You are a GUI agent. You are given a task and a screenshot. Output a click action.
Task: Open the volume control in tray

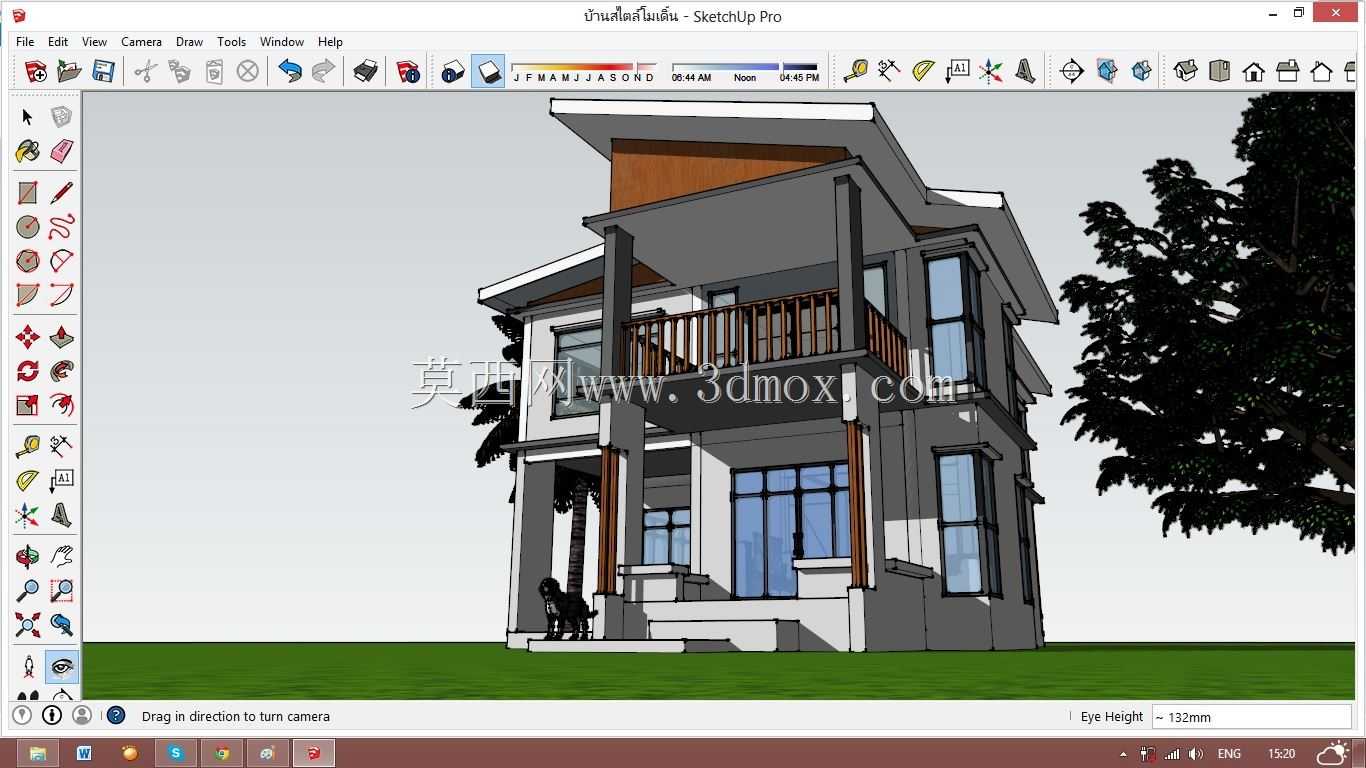click(x=1196, y=754)
